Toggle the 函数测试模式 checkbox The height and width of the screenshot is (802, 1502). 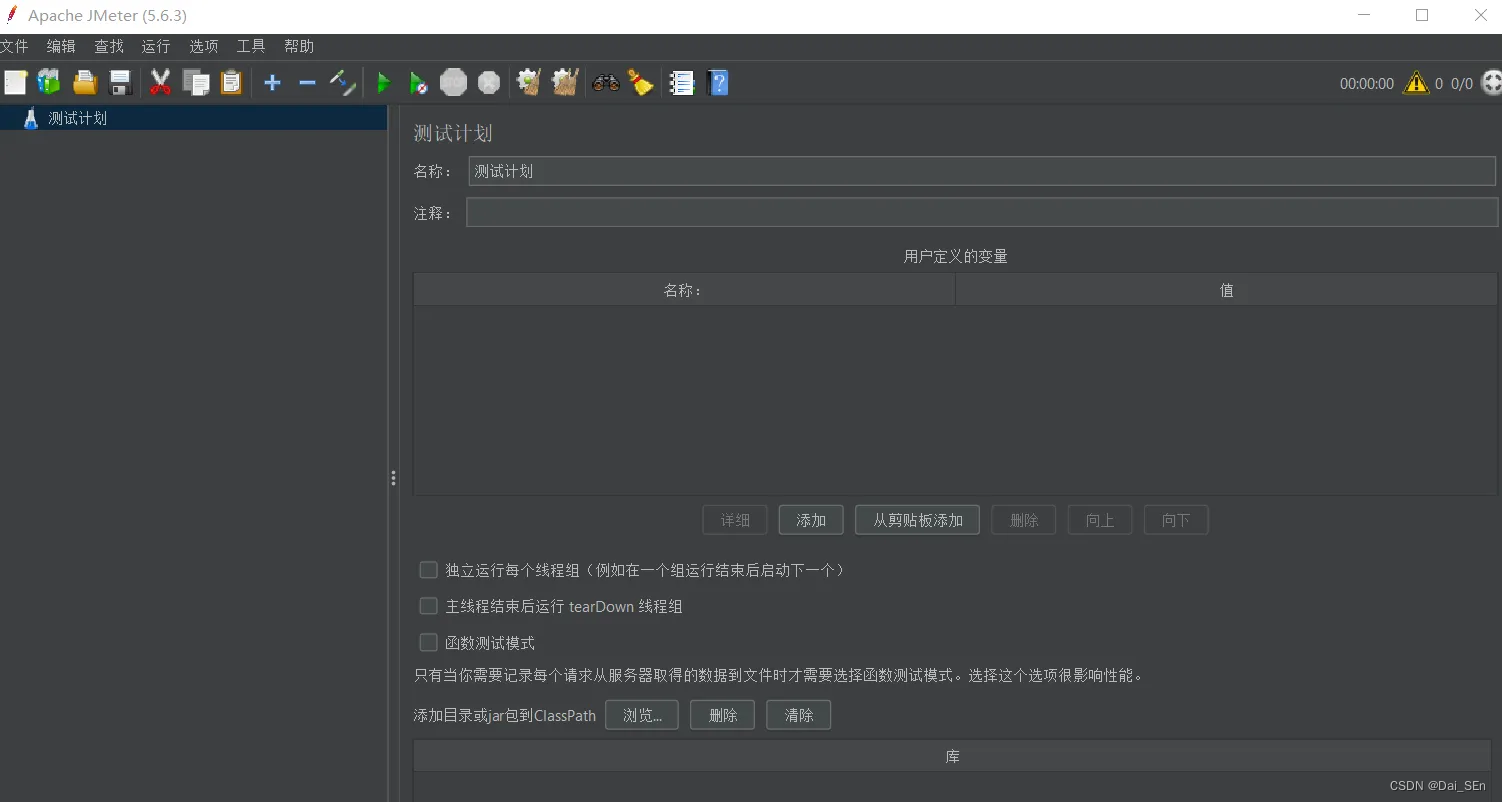click(x=429, y=643)
